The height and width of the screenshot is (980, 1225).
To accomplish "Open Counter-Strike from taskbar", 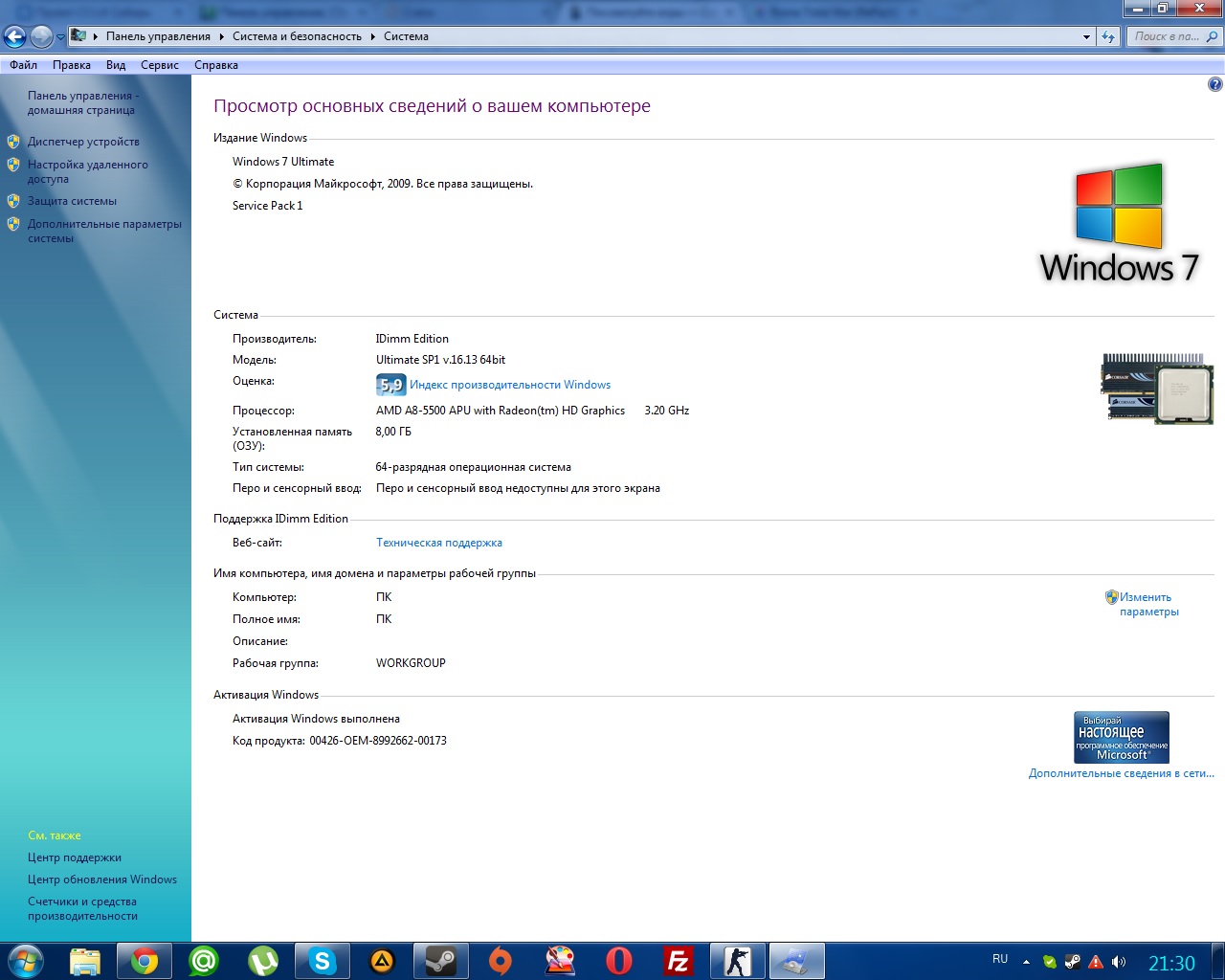I will tap(738, 961).
